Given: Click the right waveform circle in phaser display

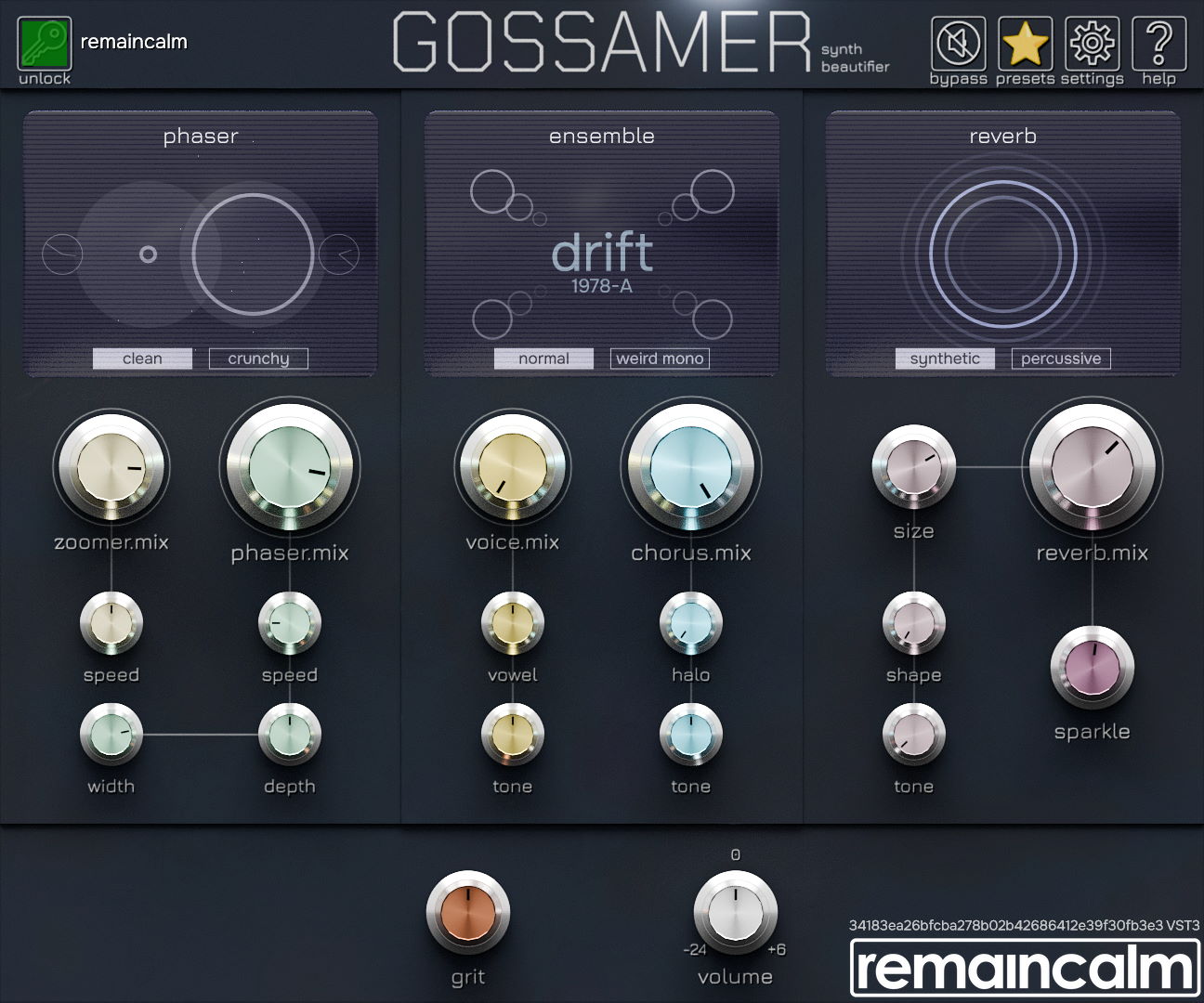Looking at the screenshot, I should [x=339, y=254].
